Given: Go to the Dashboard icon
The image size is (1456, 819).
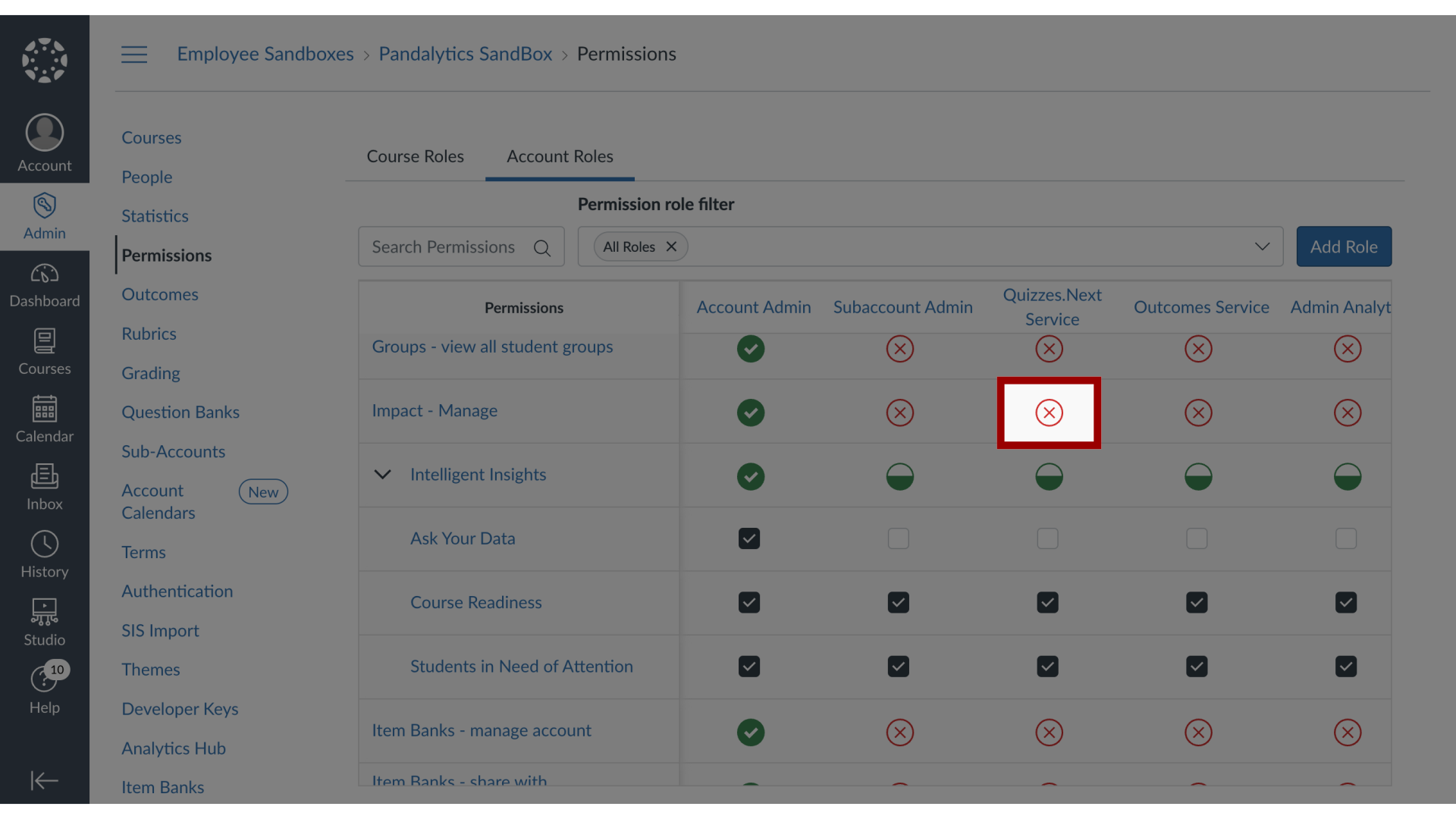Looking at the screenshot, I should tap(45, 273).
